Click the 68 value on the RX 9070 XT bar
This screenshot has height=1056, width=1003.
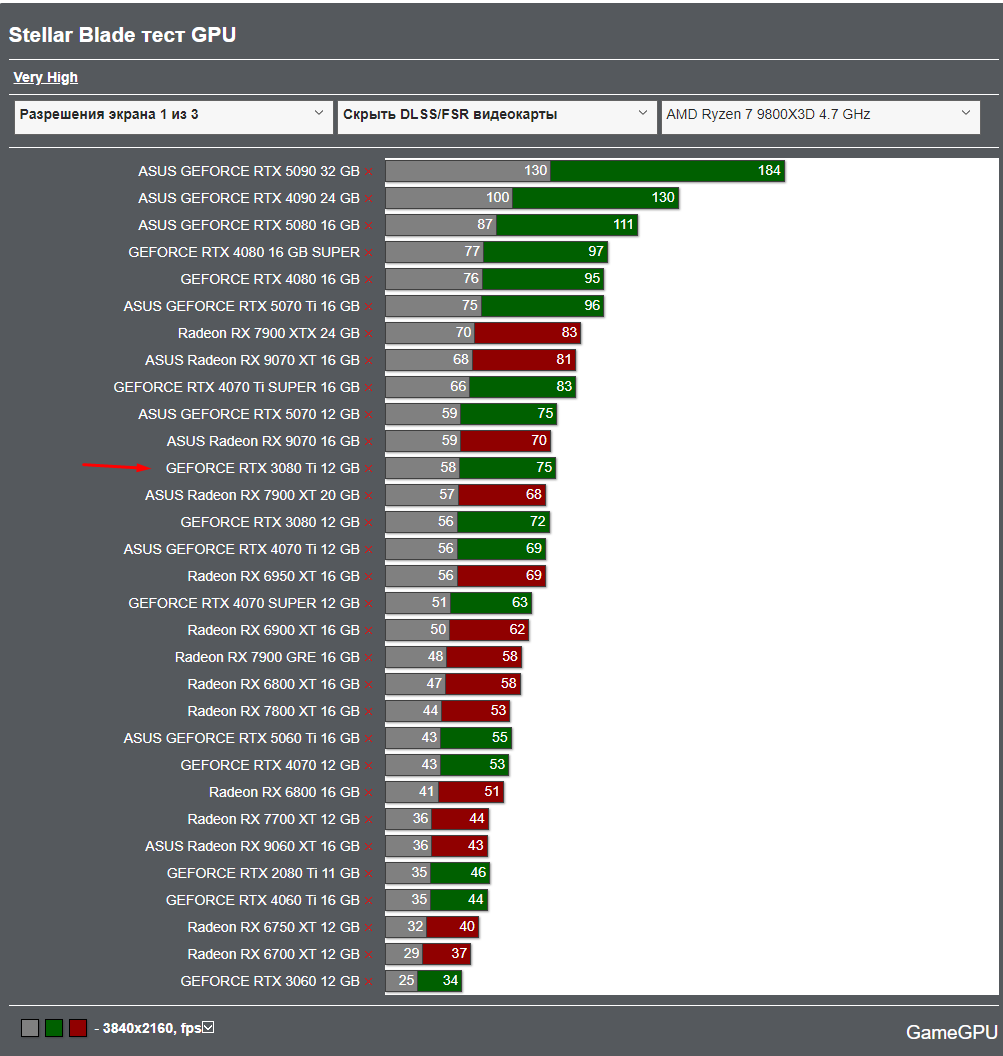(x=461, y=360)
